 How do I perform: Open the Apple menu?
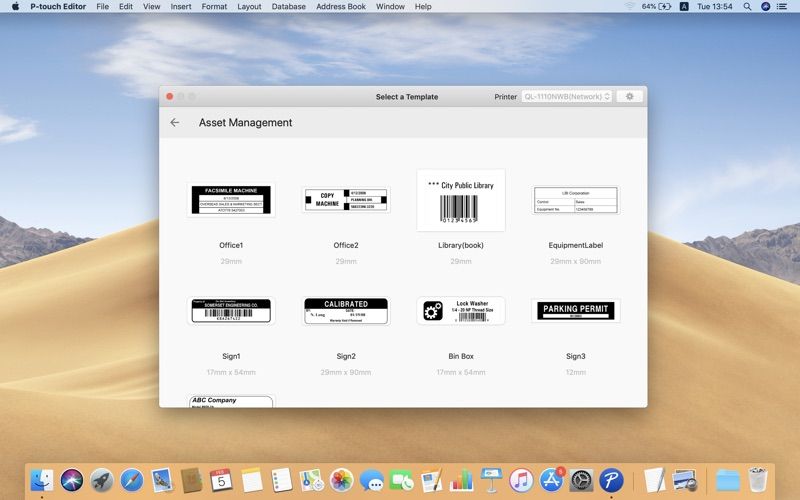15,7
